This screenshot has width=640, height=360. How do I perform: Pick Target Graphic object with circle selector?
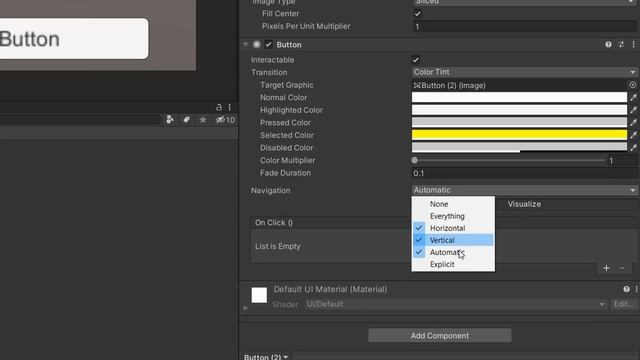click(x=633, y=85)
